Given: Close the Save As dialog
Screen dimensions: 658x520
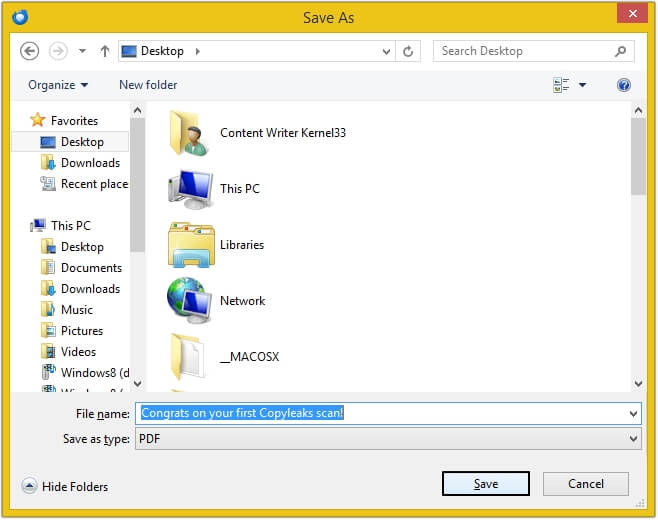Looking at the screenshot, I should coord(632,14).
